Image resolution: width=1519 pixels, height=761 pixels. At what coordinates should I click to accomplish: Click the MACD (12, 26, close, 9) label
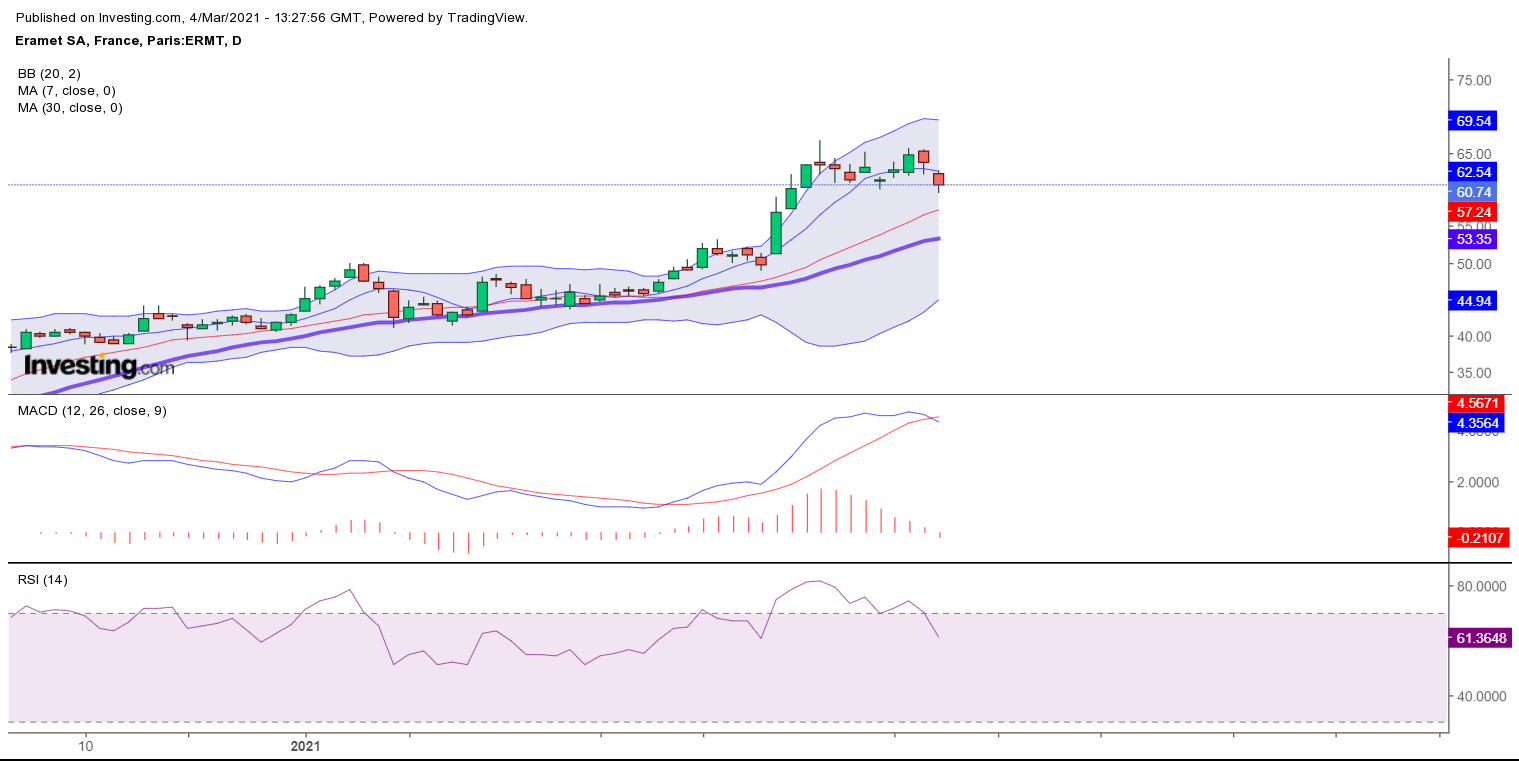(x=90, y=411)
